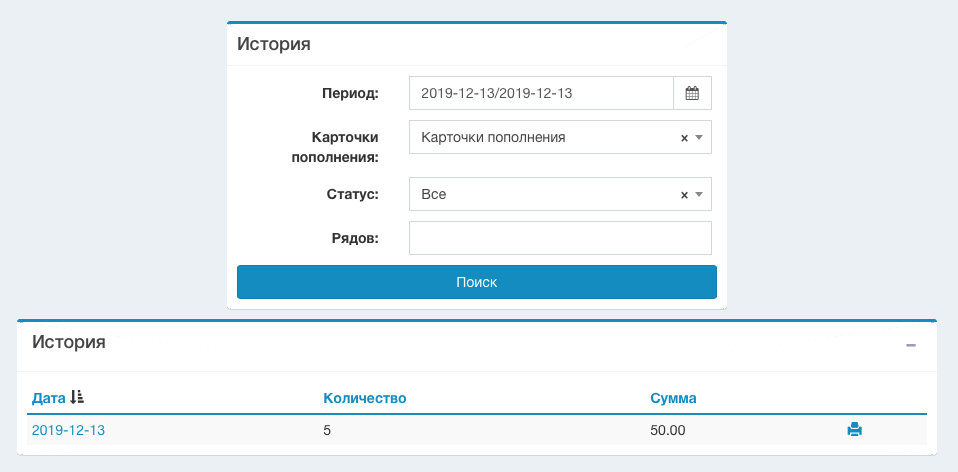Focus the Рядов input field
The width and height of the screenshot is (958, 472).
560,238
